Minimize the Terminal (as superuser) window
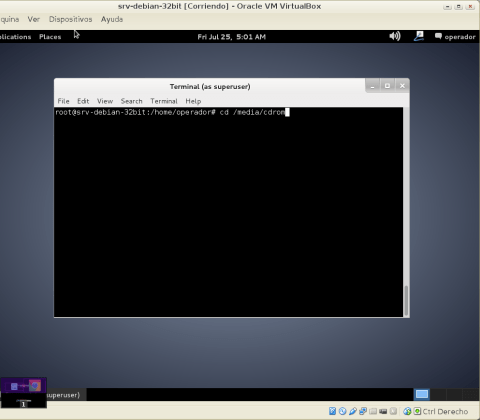 [x=373, y=86]
